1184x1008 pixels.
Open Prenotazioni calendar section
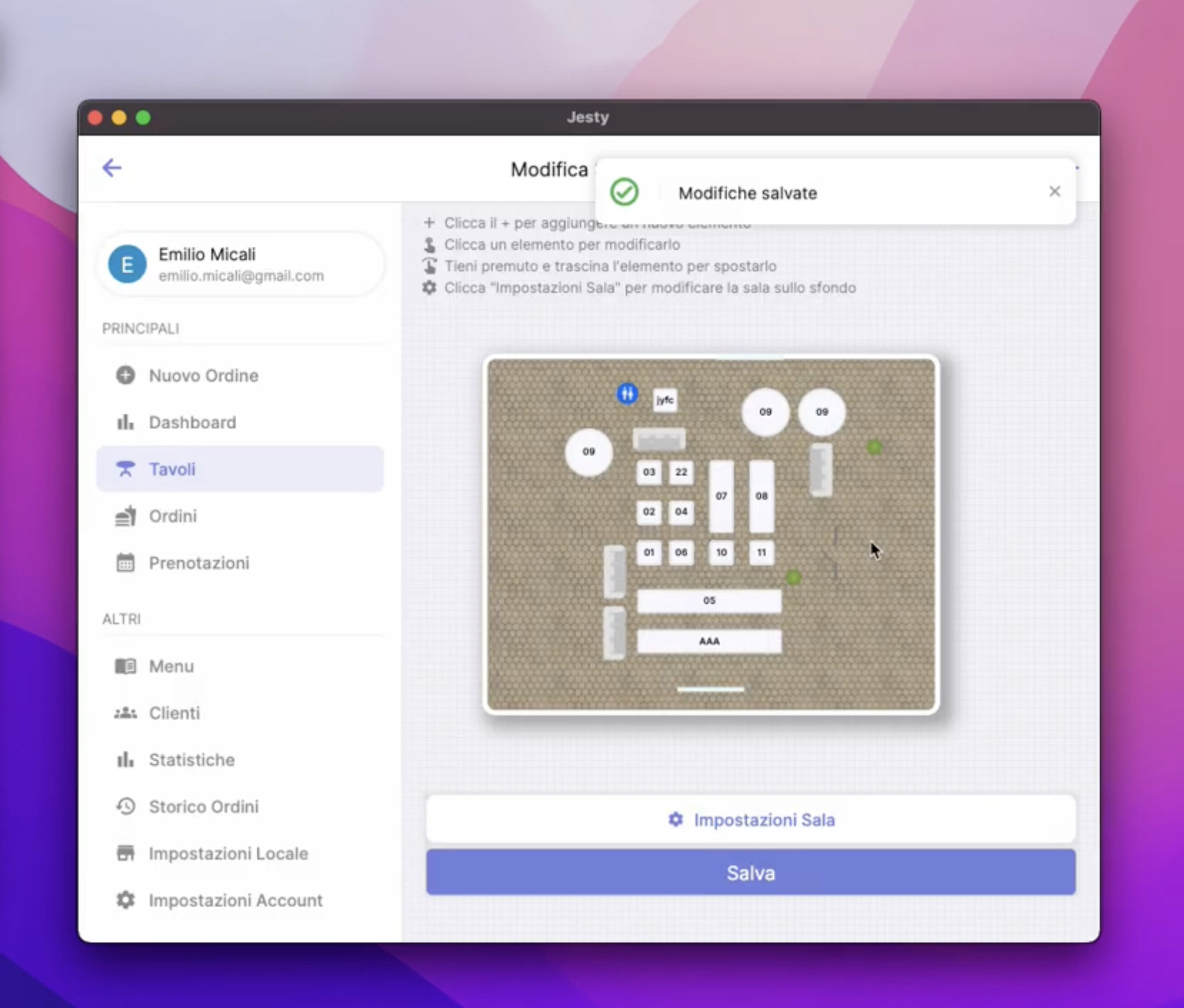(x=199, y=563)
